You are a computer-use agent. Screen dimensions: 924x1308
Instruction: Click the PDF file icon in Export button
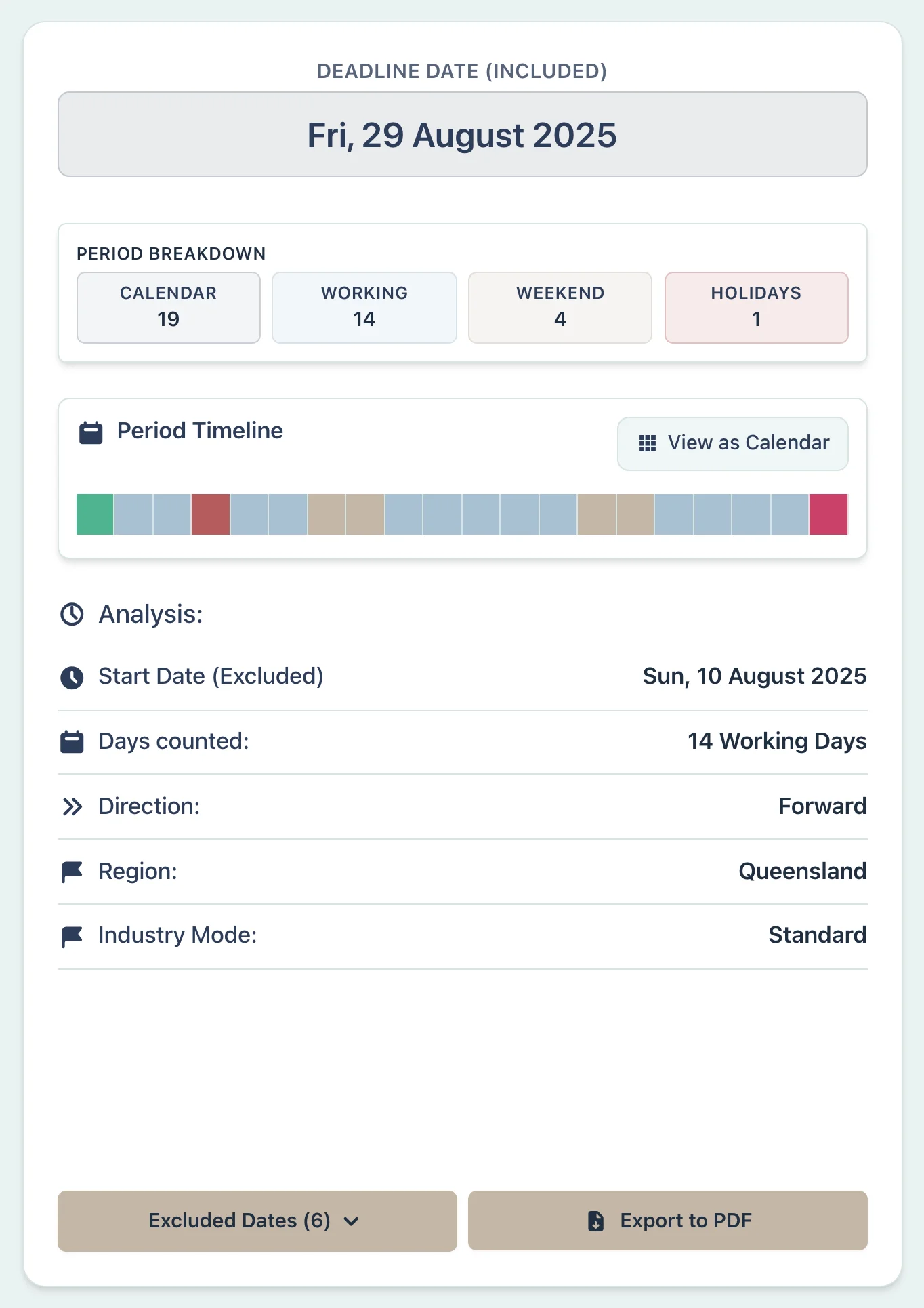coord(595,1221)
